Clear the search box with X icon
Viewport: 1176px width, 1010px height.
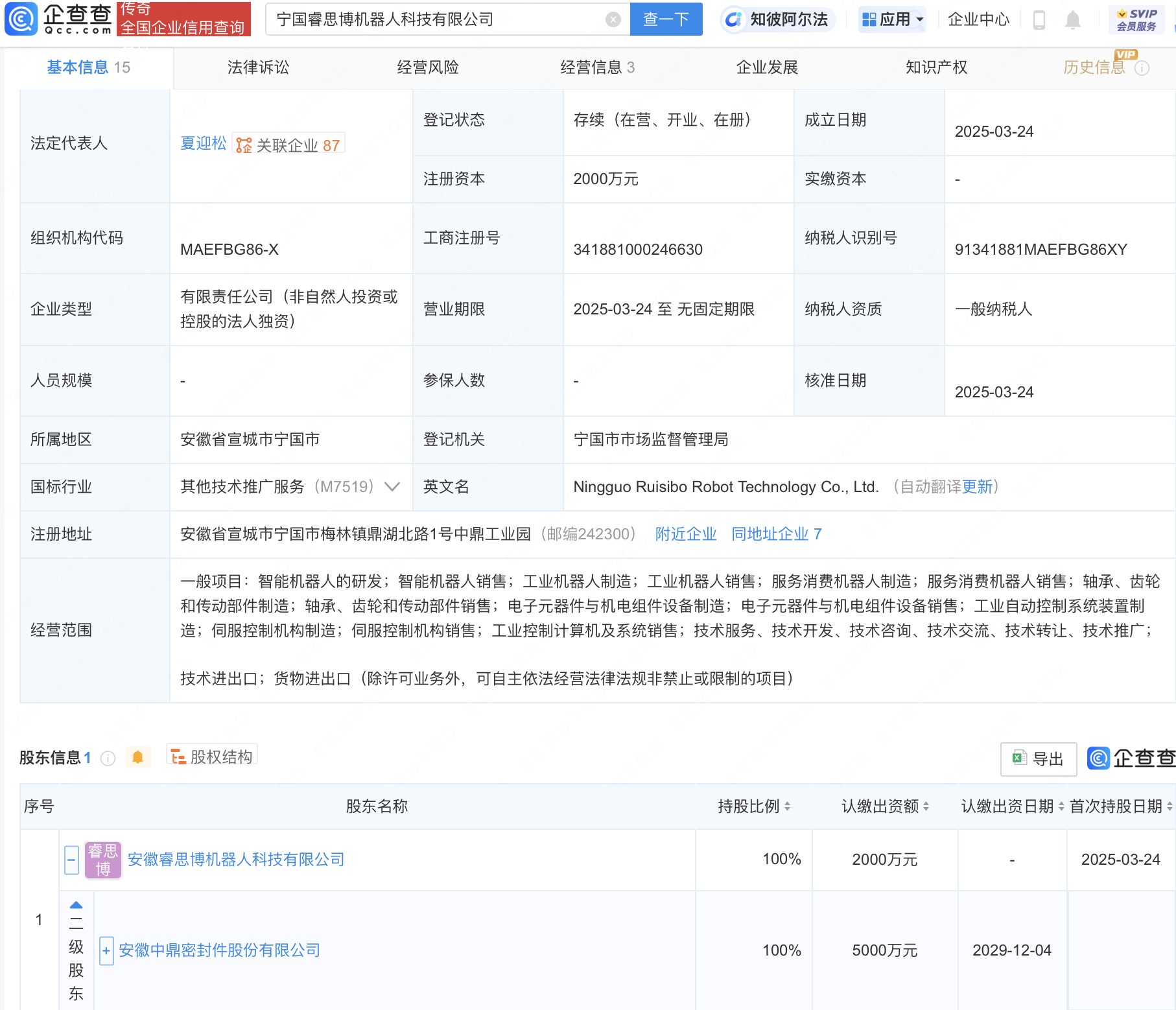point(613,19)
